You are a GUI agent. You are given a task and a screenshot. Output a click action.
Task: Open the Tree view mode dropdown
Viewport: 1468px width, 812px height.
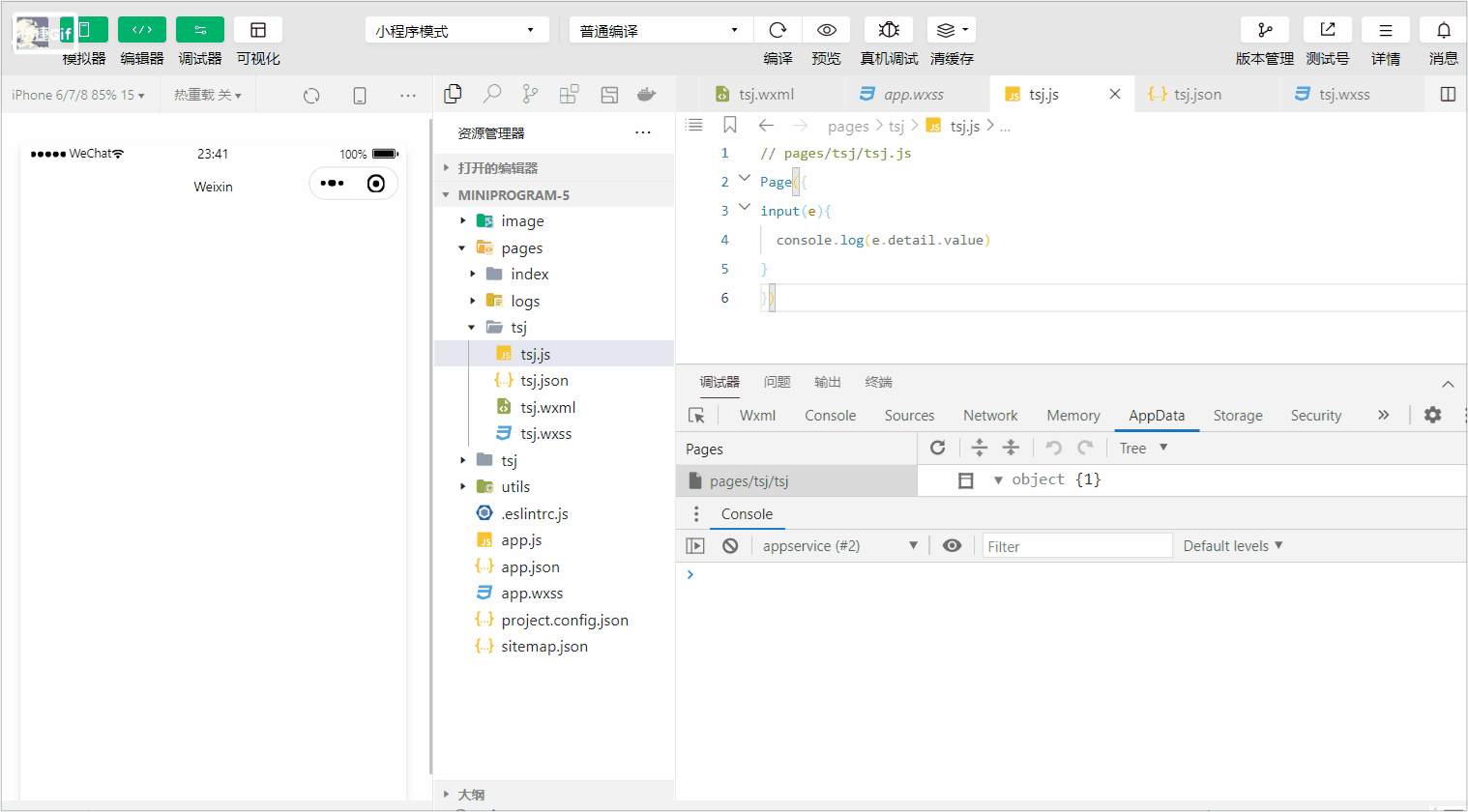click(x=1143, y=448)
